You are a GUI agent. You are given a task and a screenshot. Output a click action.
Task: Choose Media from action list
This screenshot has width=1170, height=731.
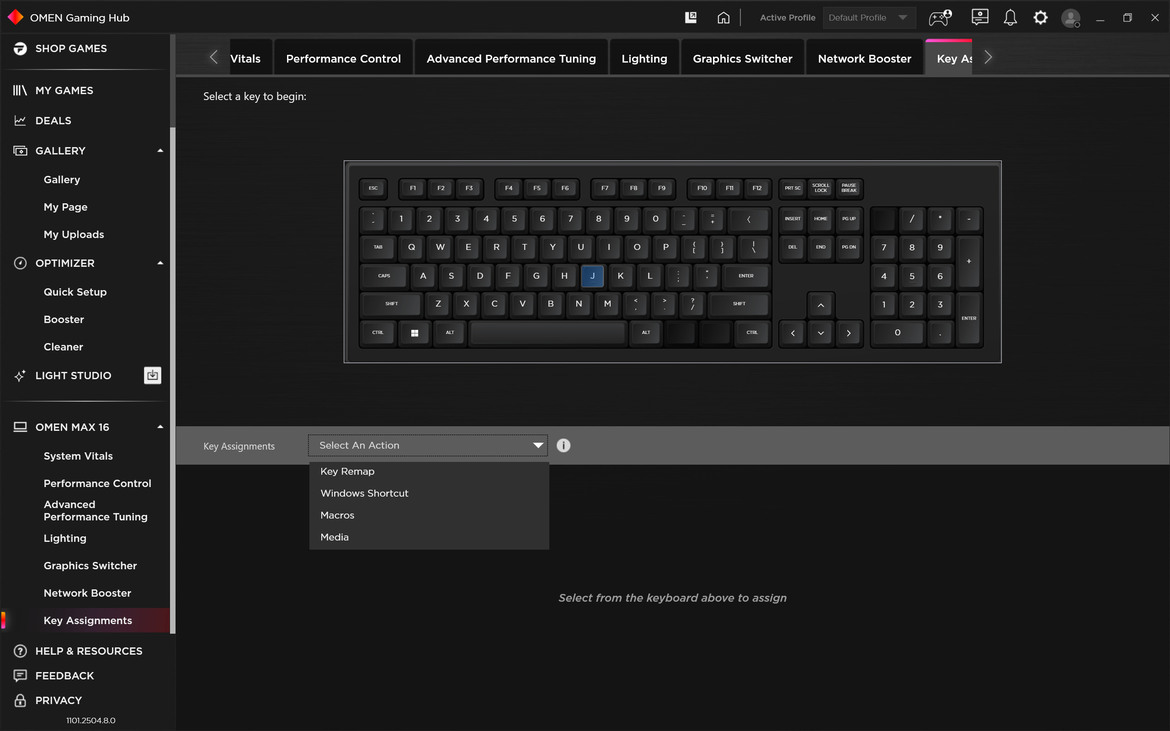(429, 537)
